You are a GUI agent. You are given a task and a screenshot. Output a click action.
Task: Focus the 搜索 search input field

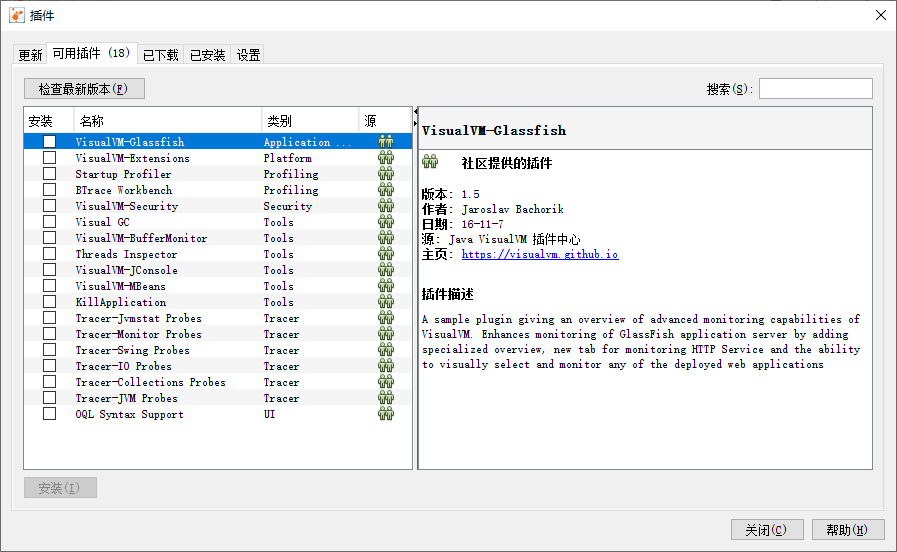click(816, 89)
